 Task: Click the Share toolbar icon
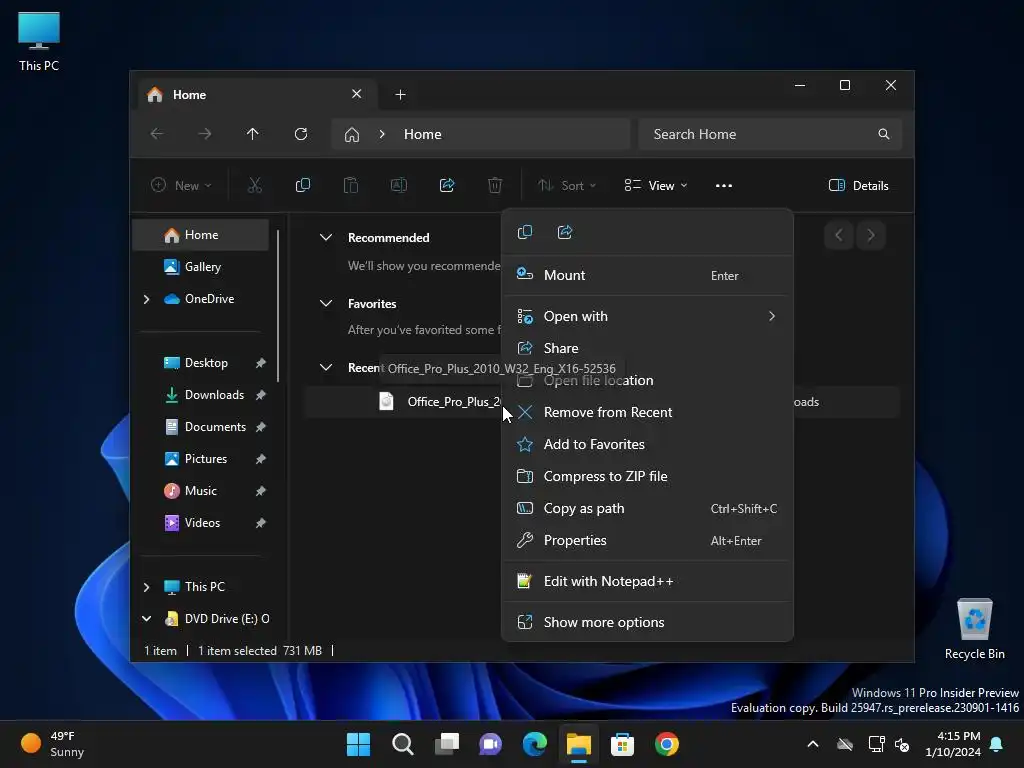coord(447,185)
